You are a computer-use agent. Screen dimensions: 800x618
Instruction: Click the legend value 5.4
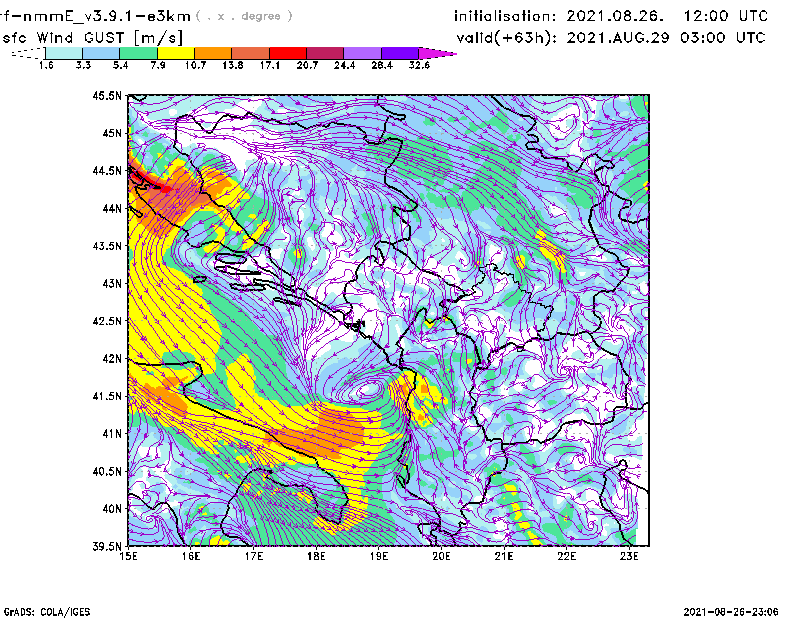pyautogui.click(x=120, y=65)
